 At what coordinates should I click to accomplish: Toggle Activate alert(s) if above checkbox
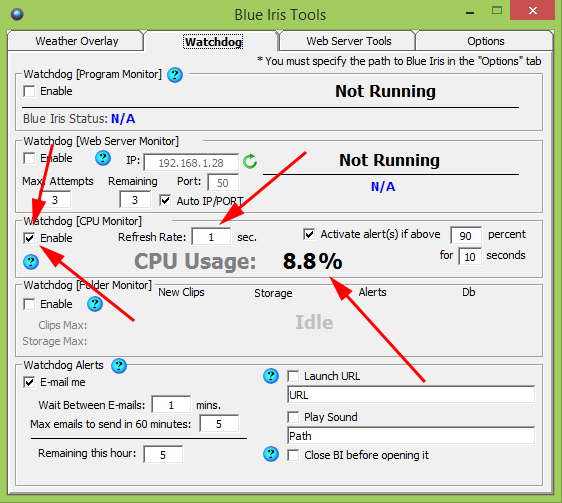[309, 234]
